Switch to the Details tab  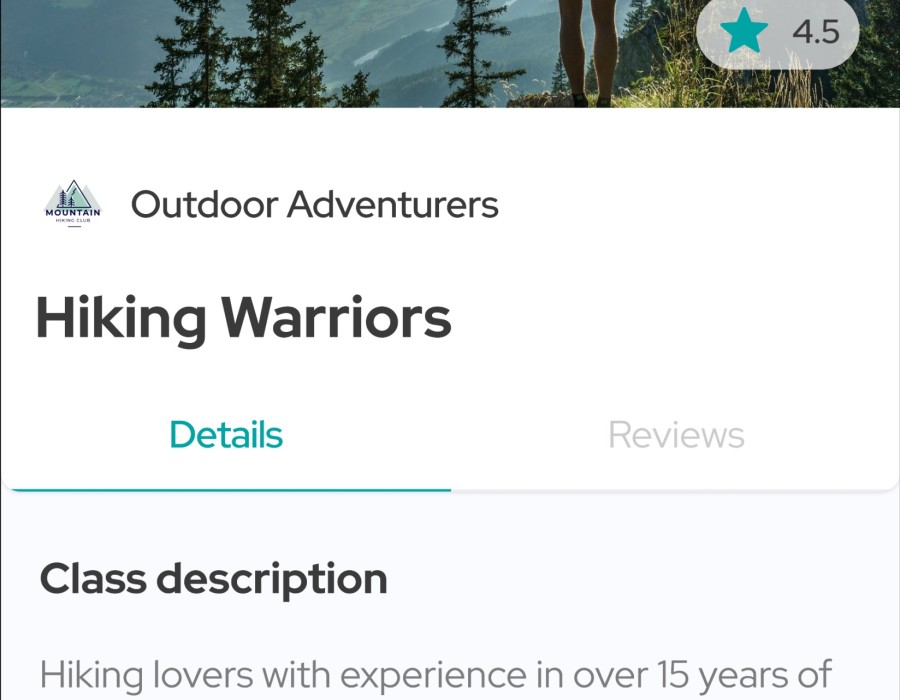click(x=226, y=435)
